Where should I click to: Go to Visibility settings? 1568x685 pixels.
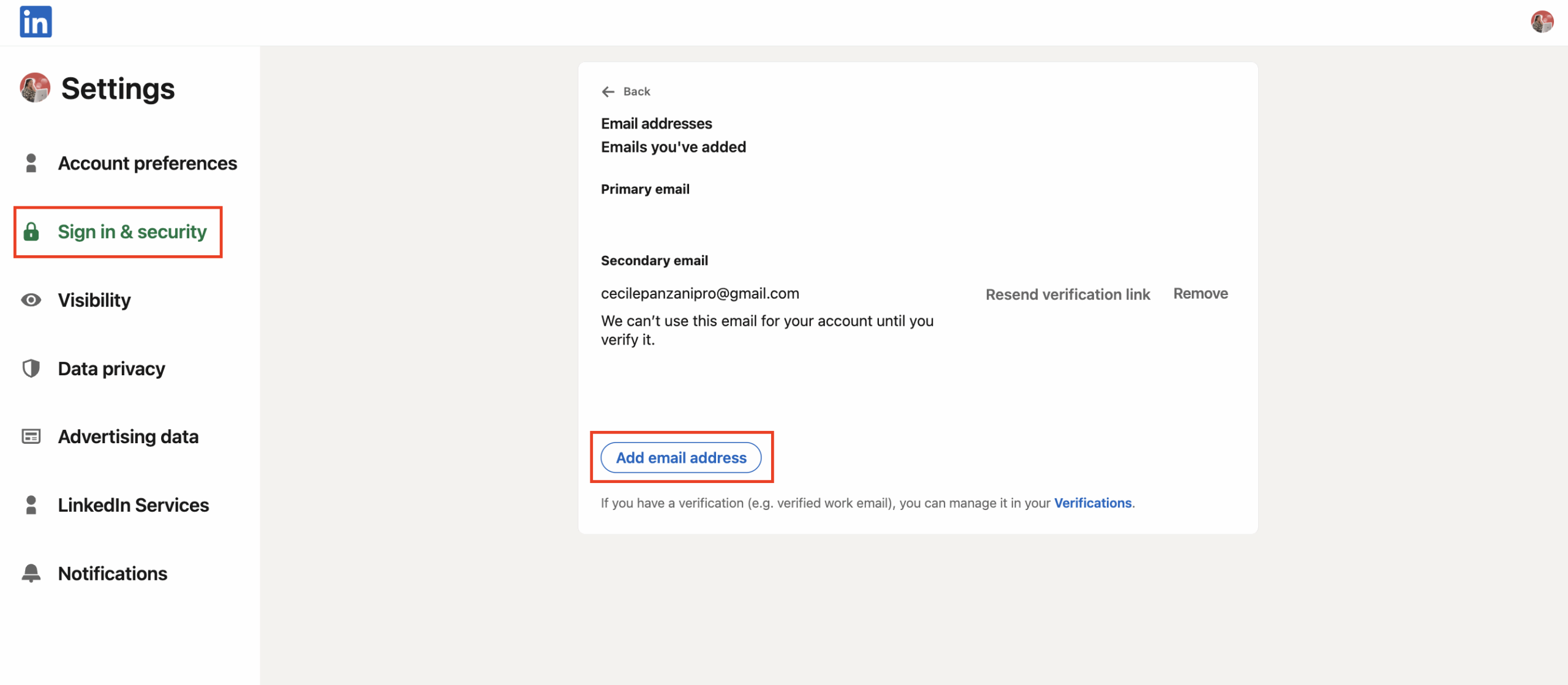[x=94, y=300]
